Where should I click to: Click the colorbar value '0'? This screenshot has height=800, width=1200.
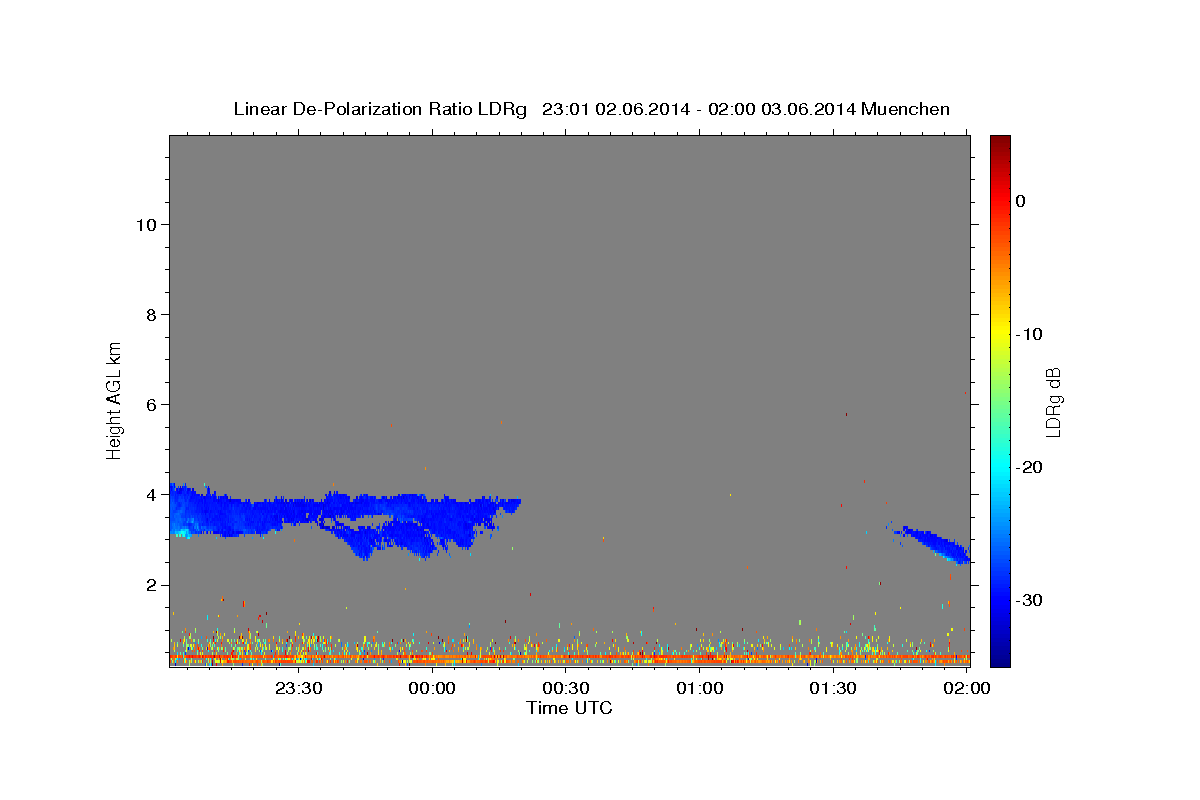coord(1020,201)
